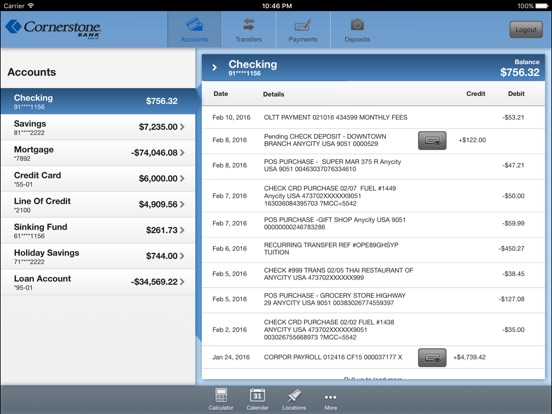Open the Deposits camera icon
The image size is (552, 414).
(357, 25)
